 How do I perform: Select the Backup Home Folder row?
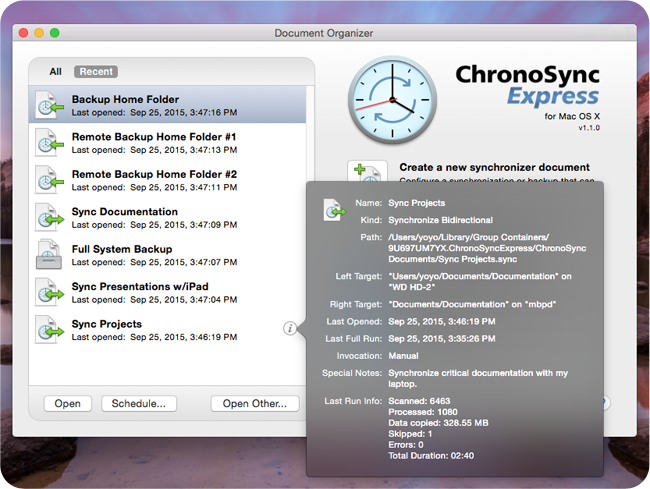(x=167, y=104)
